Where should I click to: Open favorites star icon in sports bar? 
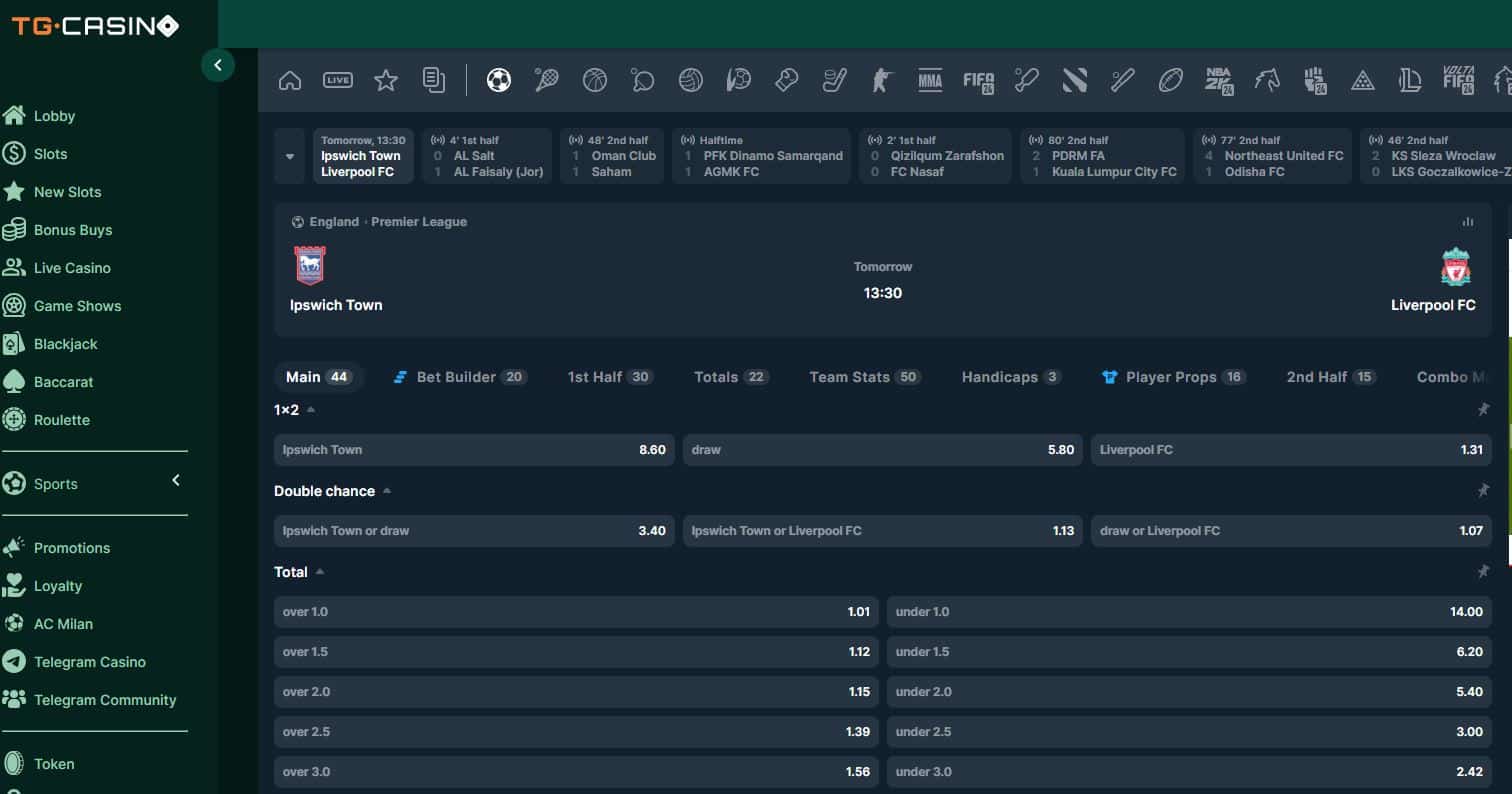coord(386,80)
